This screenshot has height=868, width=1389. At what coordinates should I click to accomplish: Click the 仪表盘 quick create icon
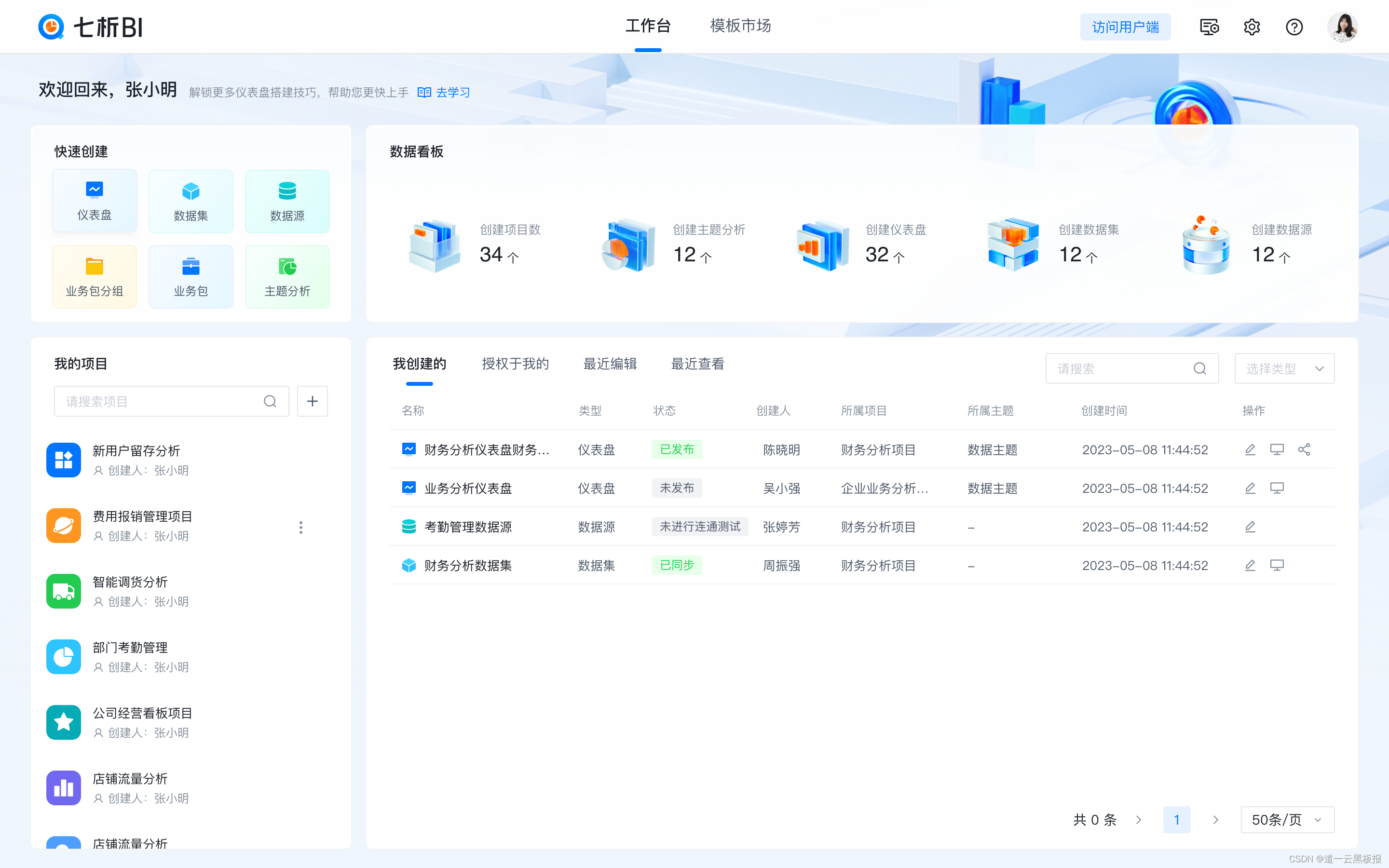[94, 190]
